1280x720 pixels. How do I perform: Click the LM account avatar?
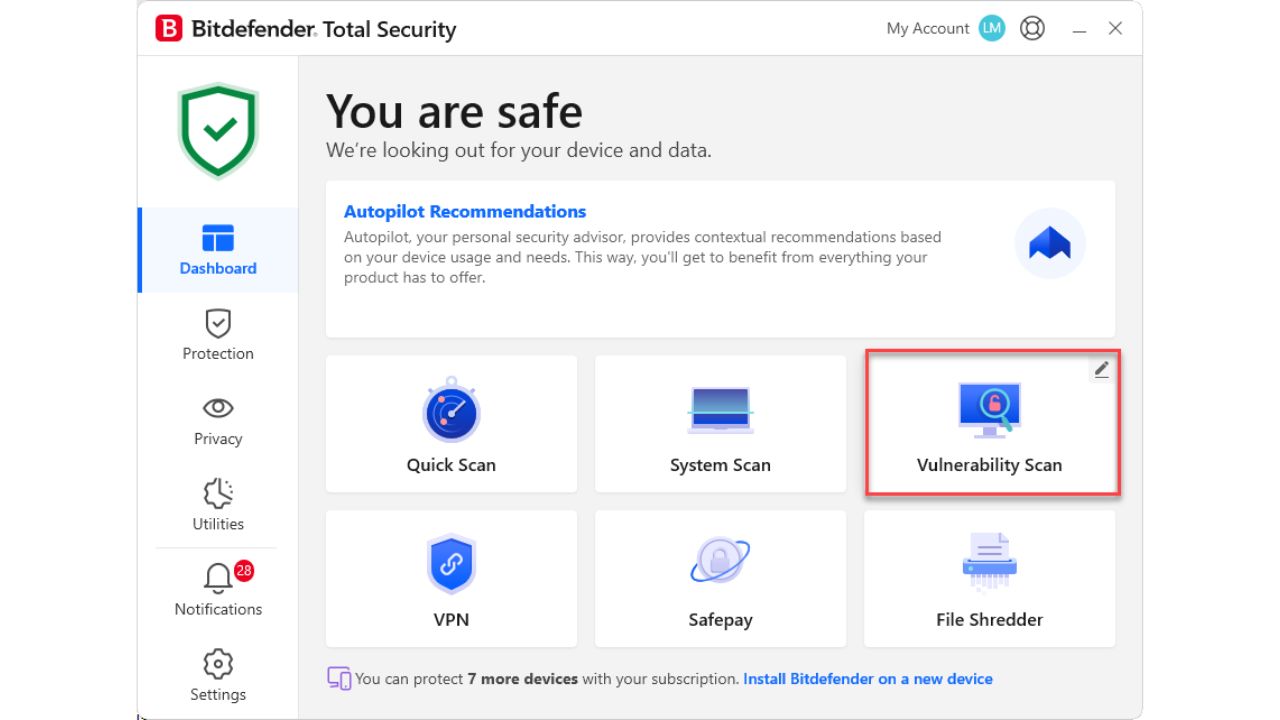pos(991,28)
